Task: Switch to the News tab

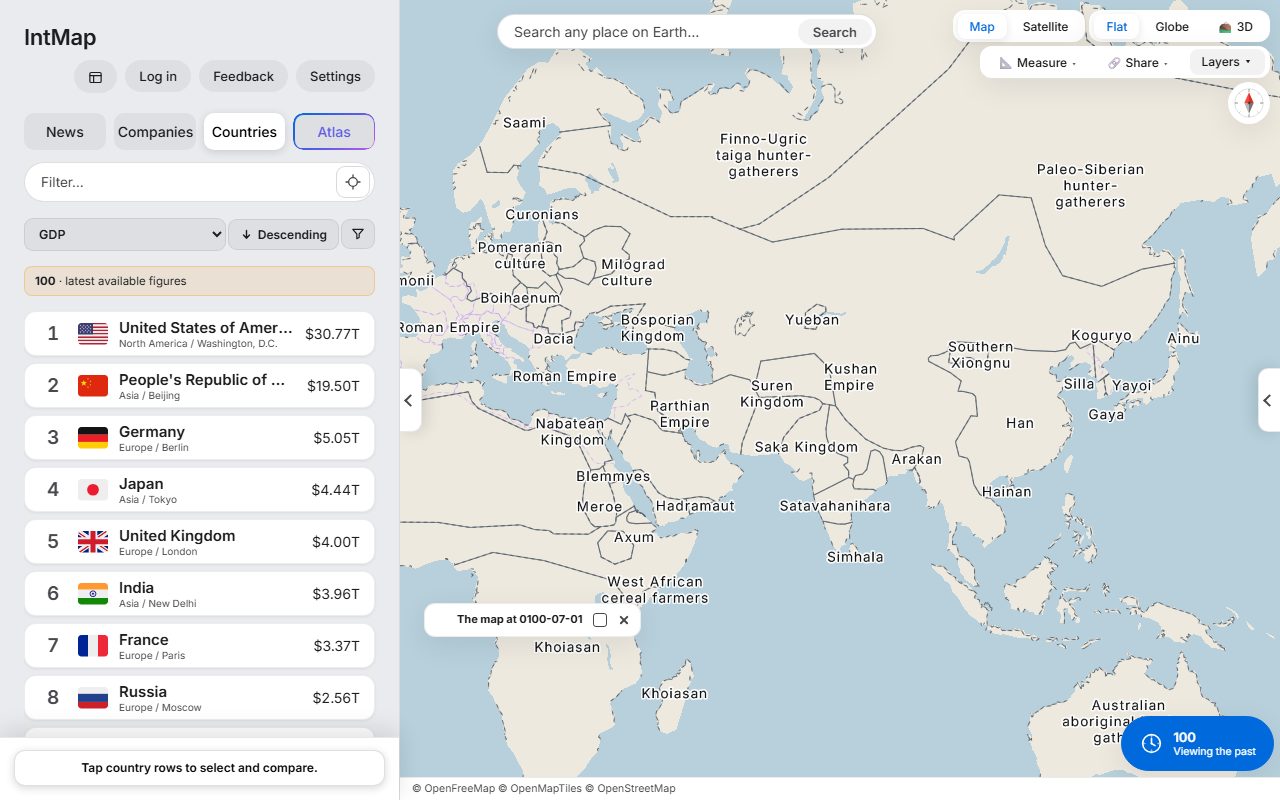Action: [65, 132]
